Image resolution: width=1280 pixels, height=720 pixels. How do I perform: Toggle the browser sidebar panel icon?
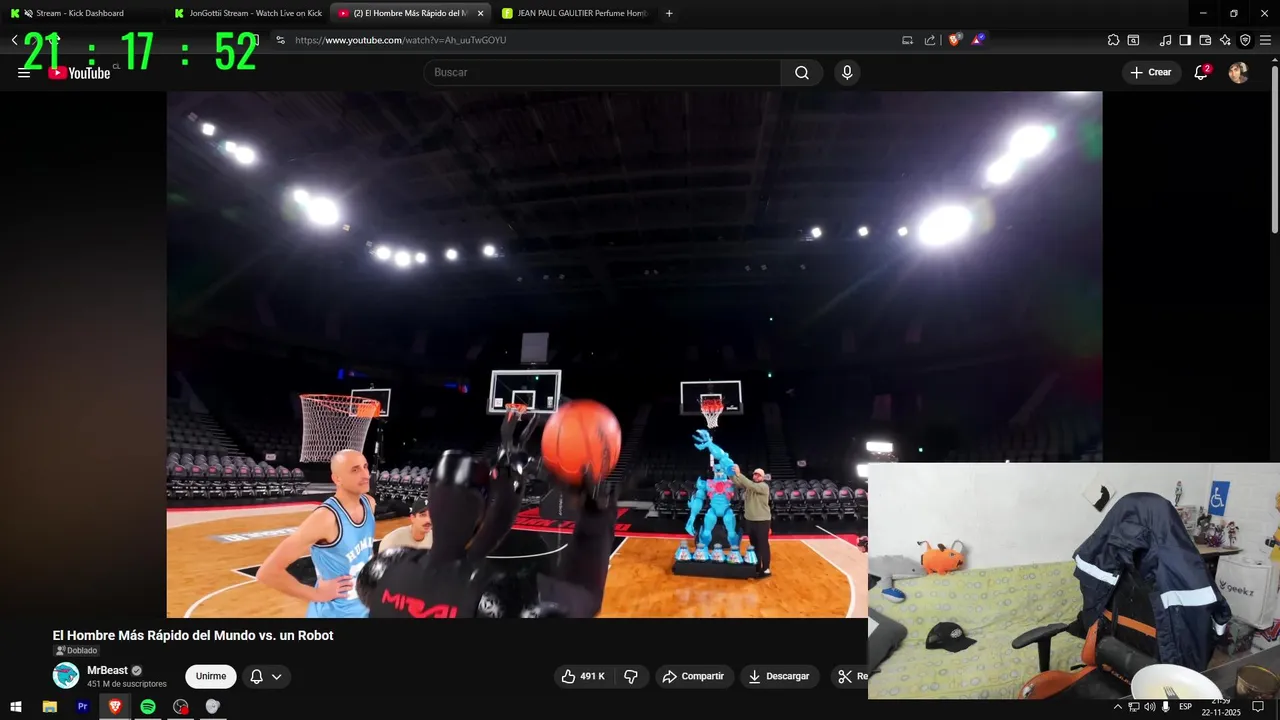[1185, 40]
